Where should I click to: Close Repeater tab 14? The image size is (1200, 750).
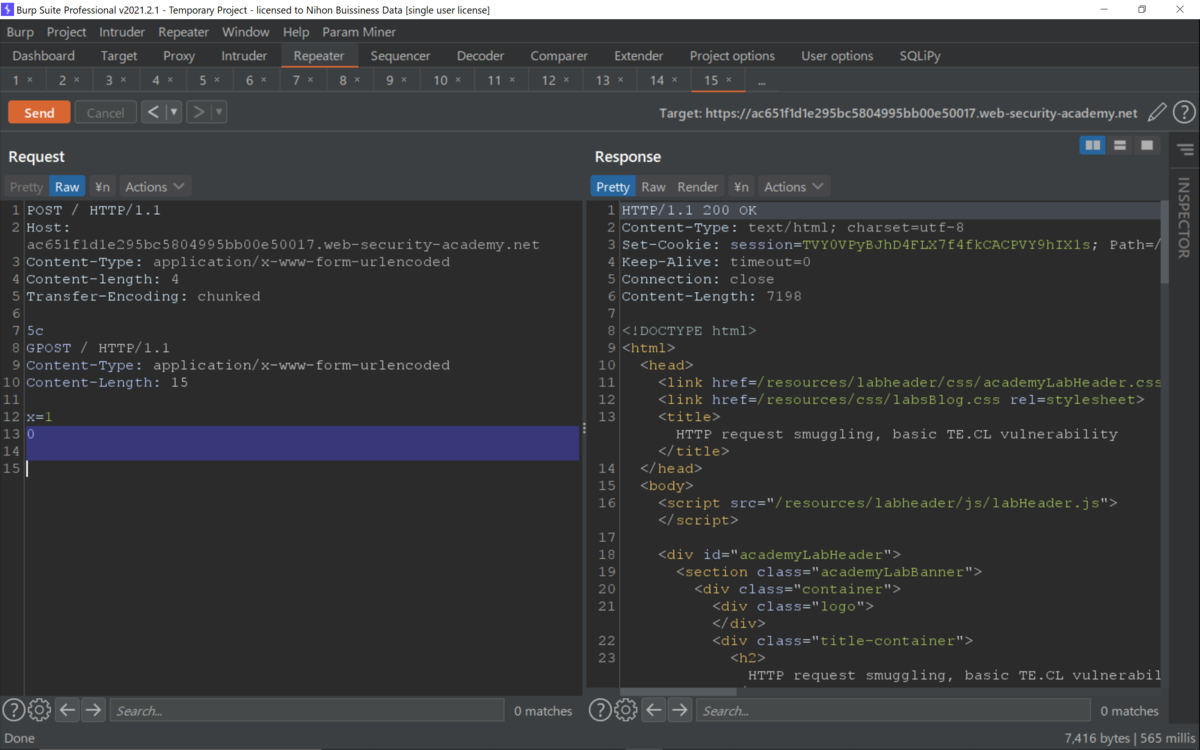(x=674, y=80)
